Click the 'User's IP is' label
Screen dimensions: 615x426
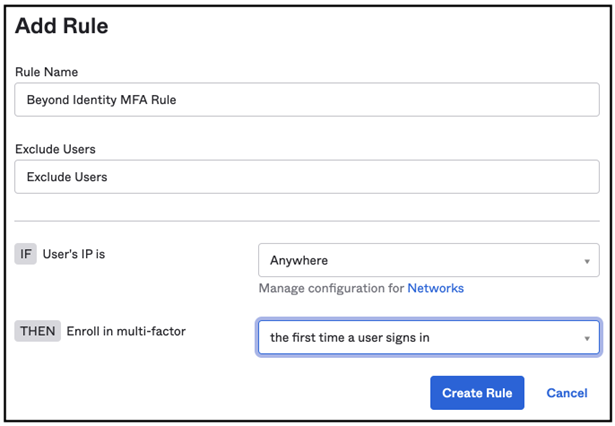pyautogui.click(x=73, y=254)
